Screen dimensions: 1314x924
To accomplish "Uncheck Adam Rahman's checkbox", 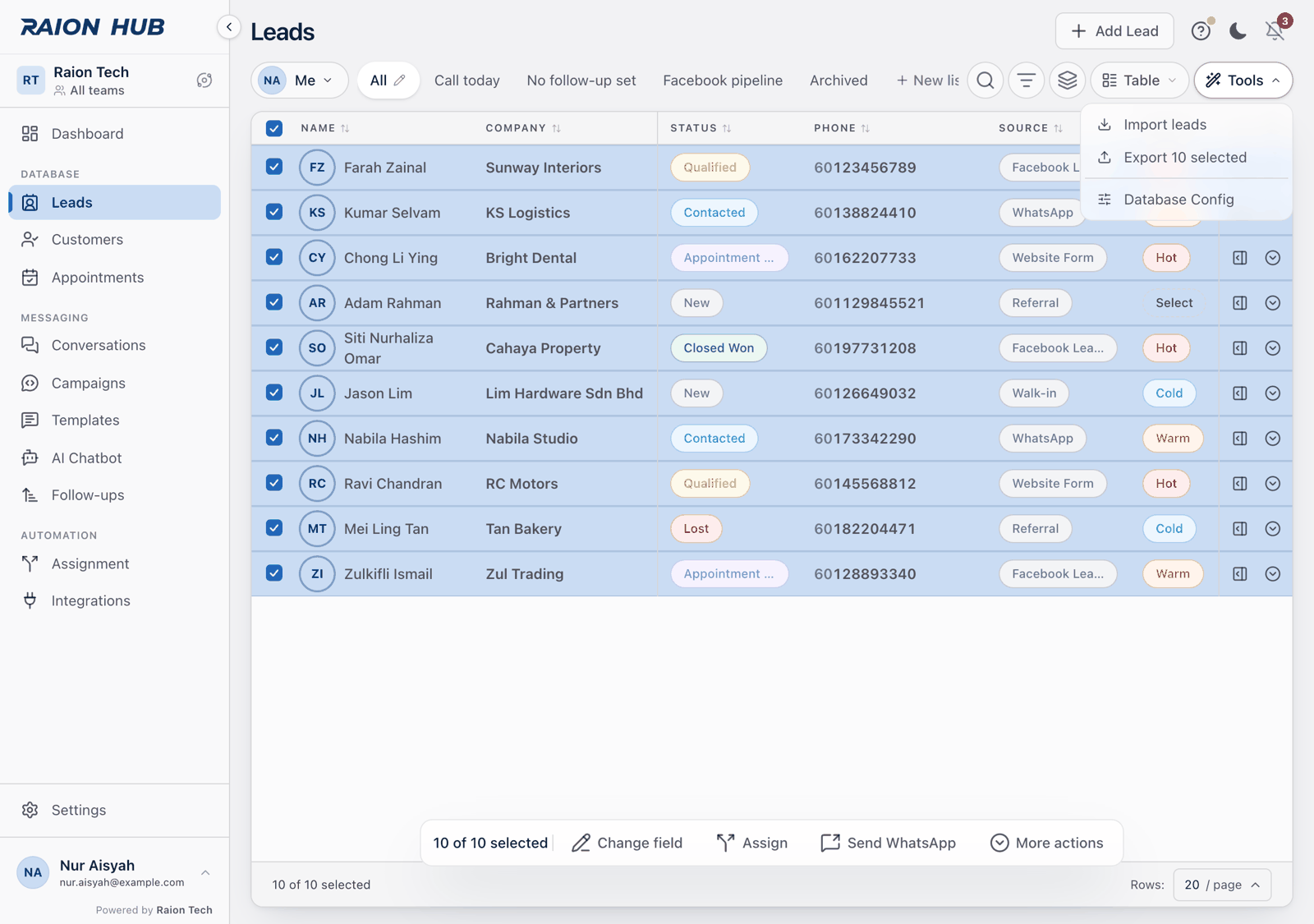I will point(274,302).
